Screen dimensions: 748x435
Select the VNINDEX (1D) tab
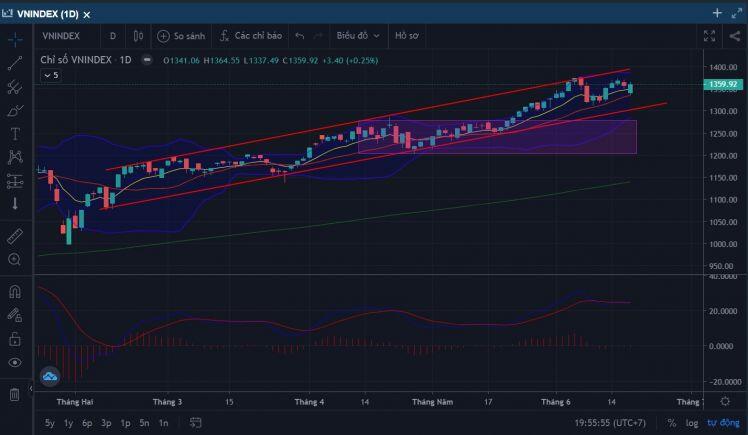[x=47, y=14]
